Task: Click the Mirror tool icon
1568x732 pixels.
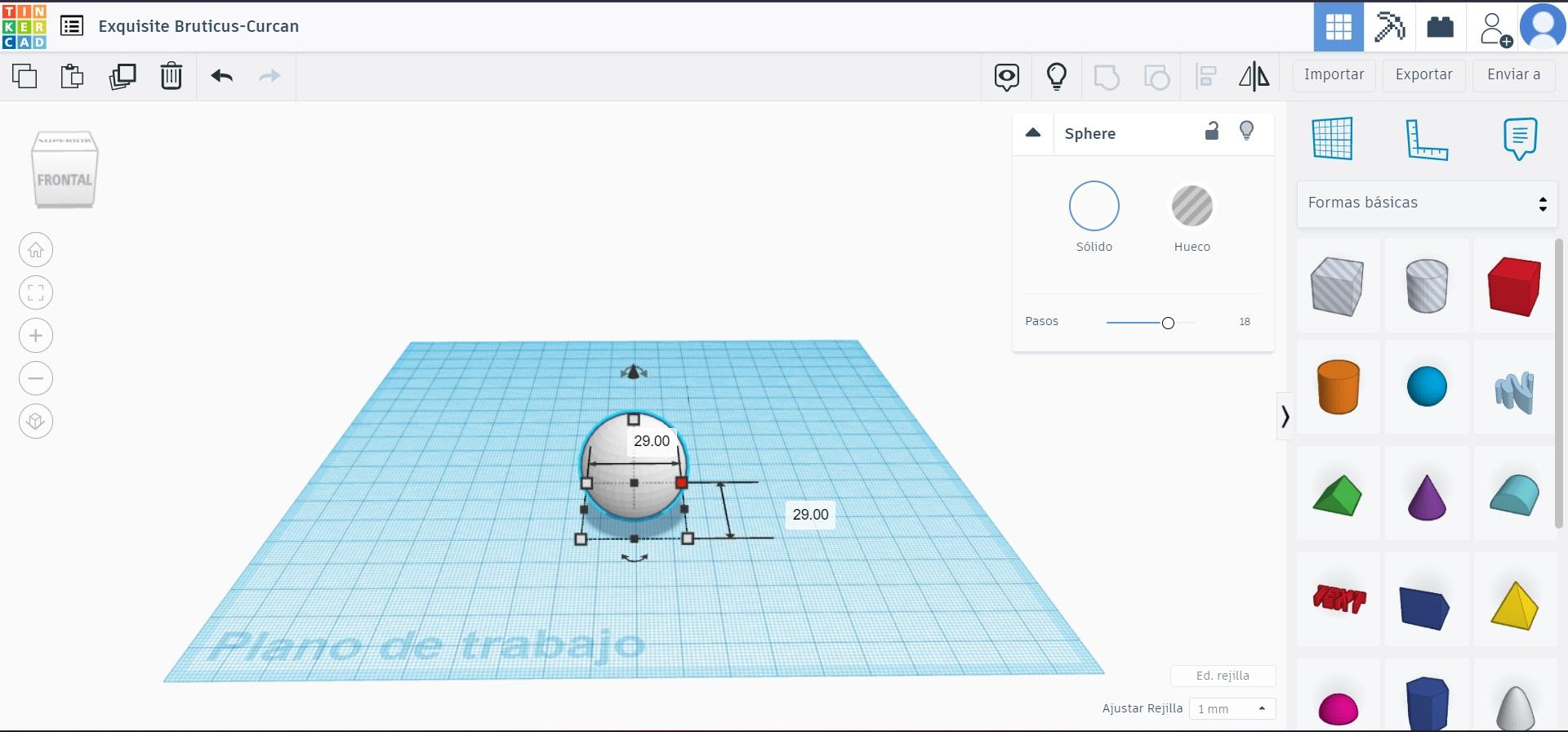Action: click(1254, 77)
